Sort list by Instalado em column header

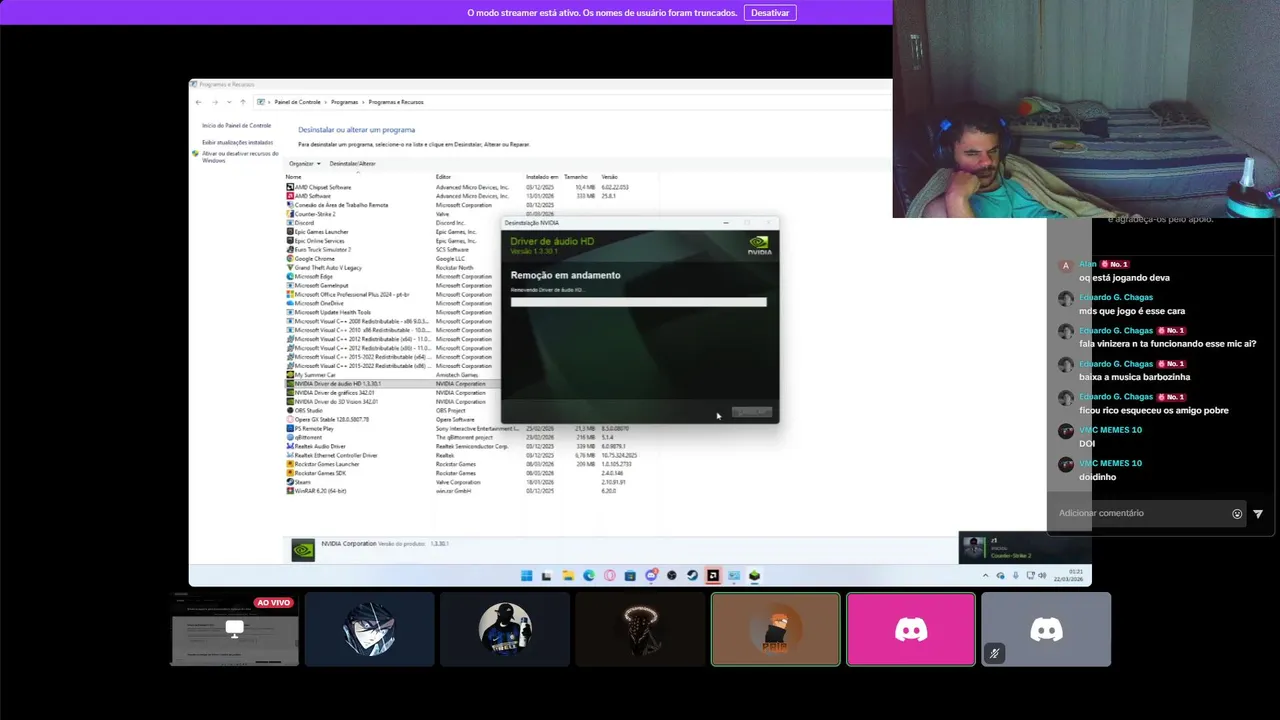[x=542, y=177]
